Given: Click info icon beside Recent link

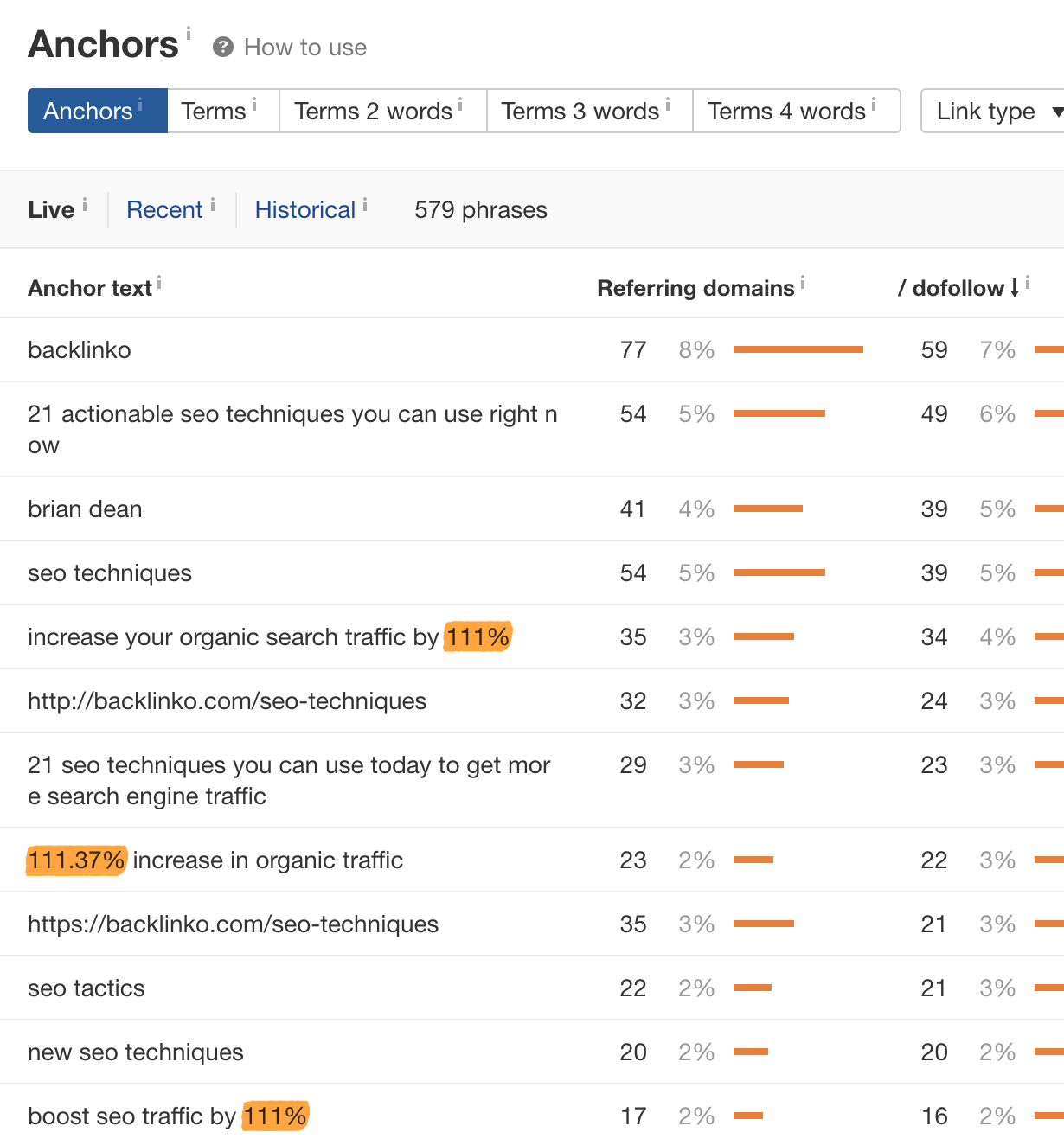Looking at the screenshot, I should pyautogui.click(x=213, y=204).
